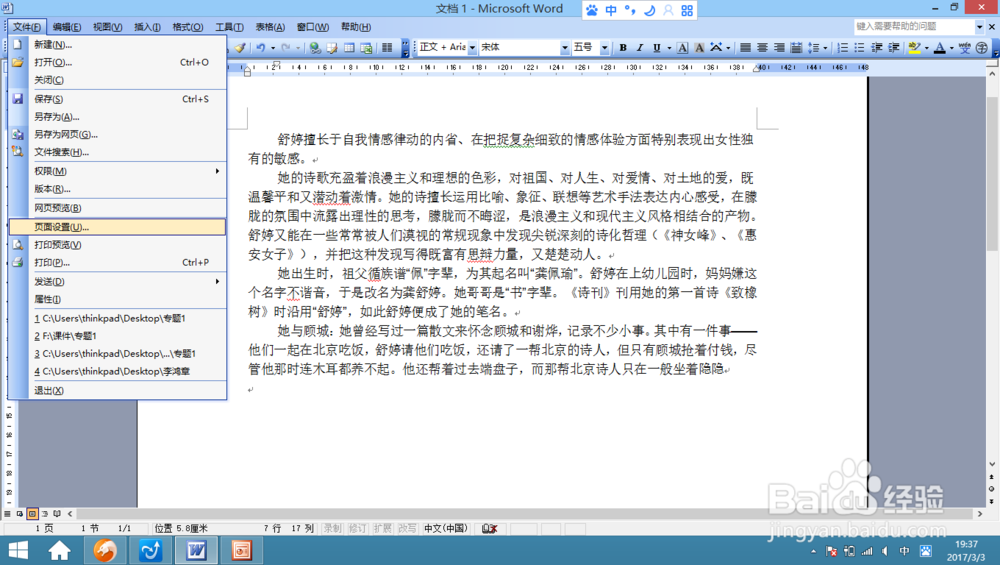Choose 另存为(A)... from File menu
This screenshot has height=565, width=1000.
click(x=117, y=117)
